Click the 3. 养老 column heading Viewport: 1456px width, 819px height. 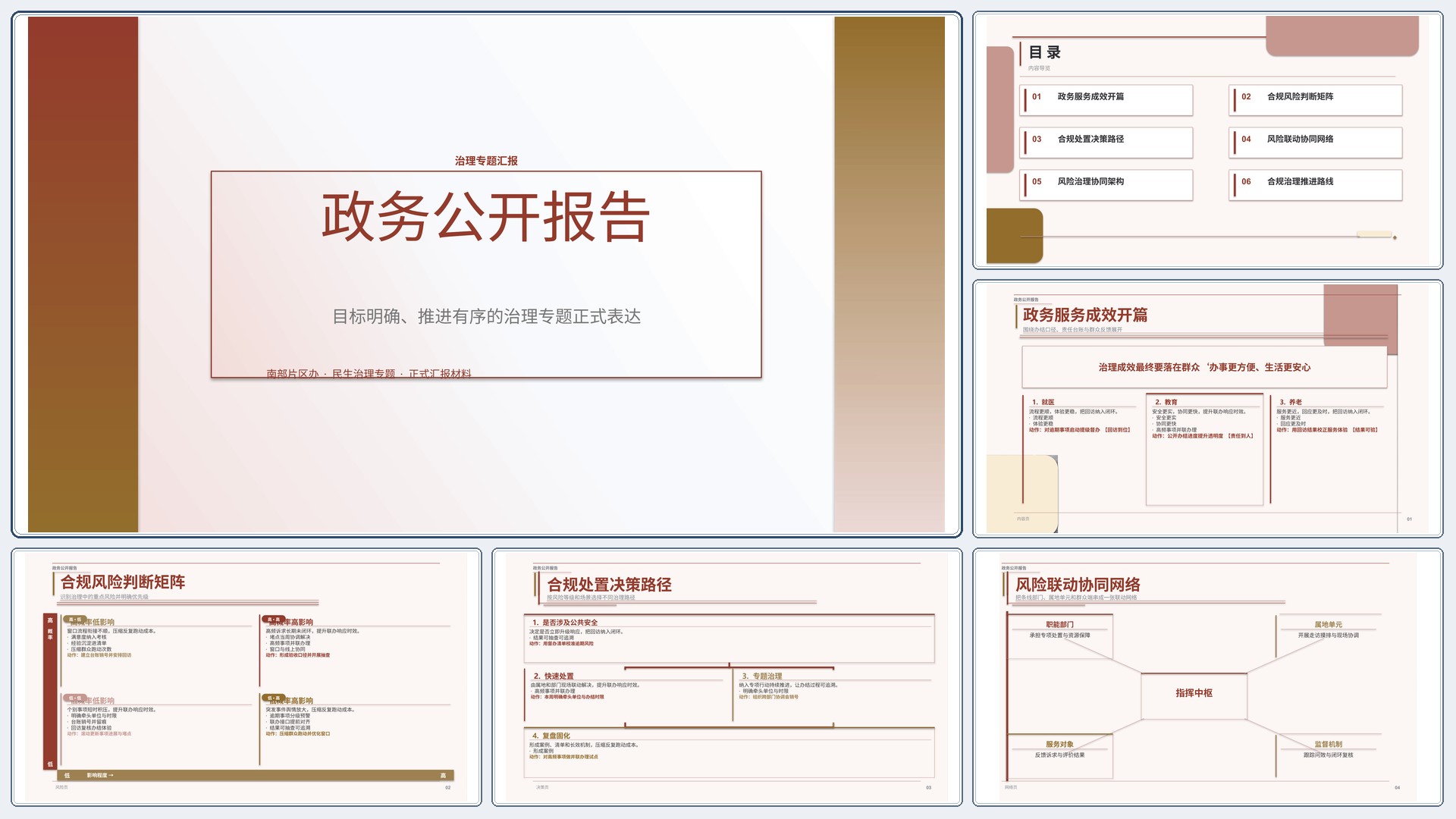point(1291,402)
